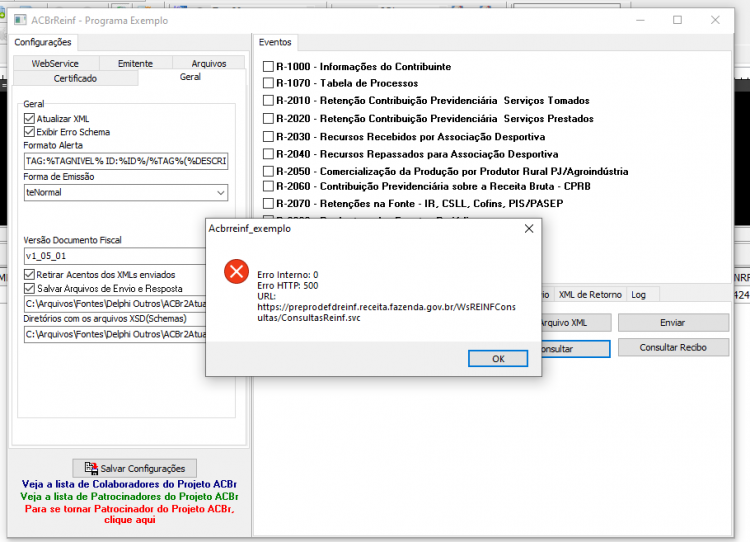Check R-1000 Informações do Contribuinte

(268, 66)
